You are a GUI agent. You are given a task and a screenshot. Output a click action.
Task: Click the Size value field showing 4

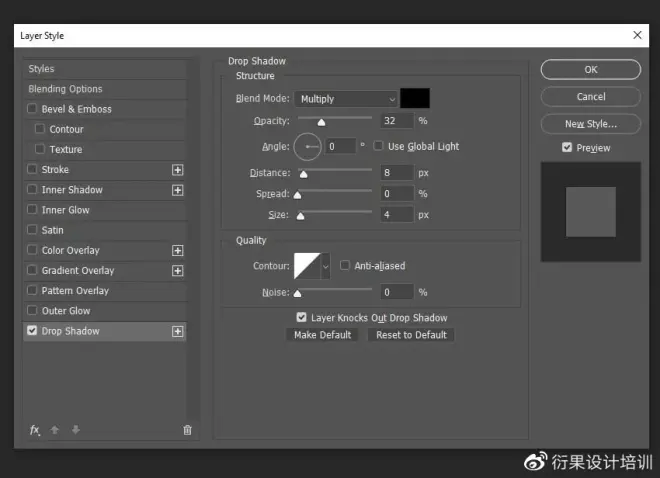pyautogui.click(x=397, y=215)
